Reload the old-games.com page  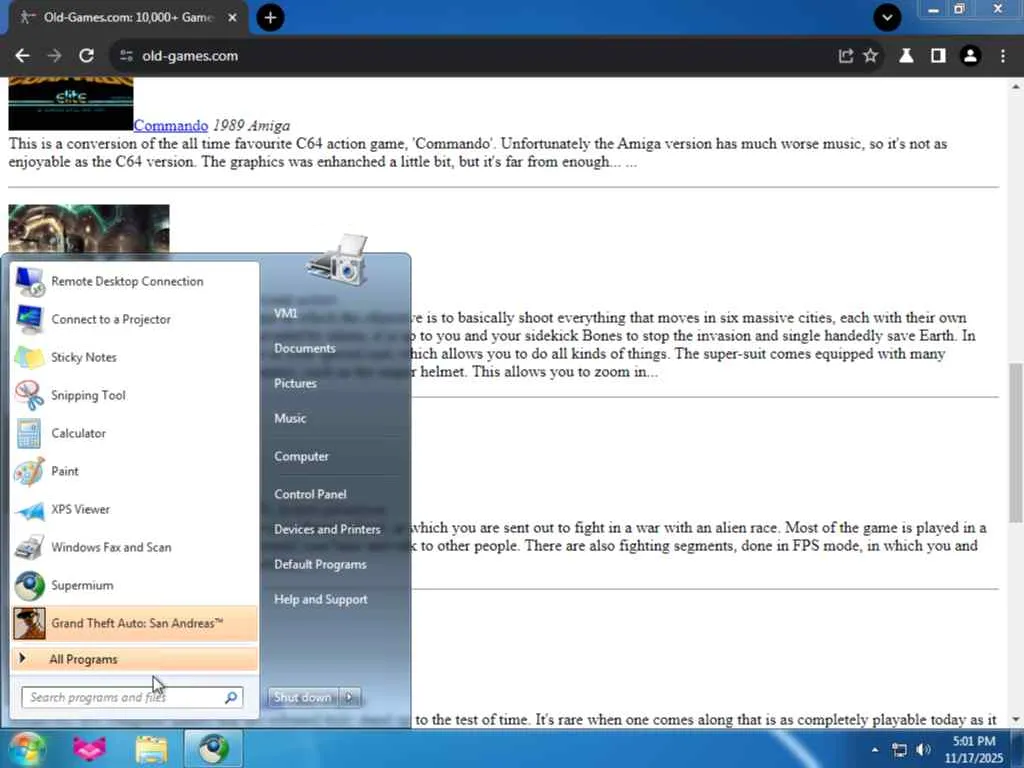[86, 56]
